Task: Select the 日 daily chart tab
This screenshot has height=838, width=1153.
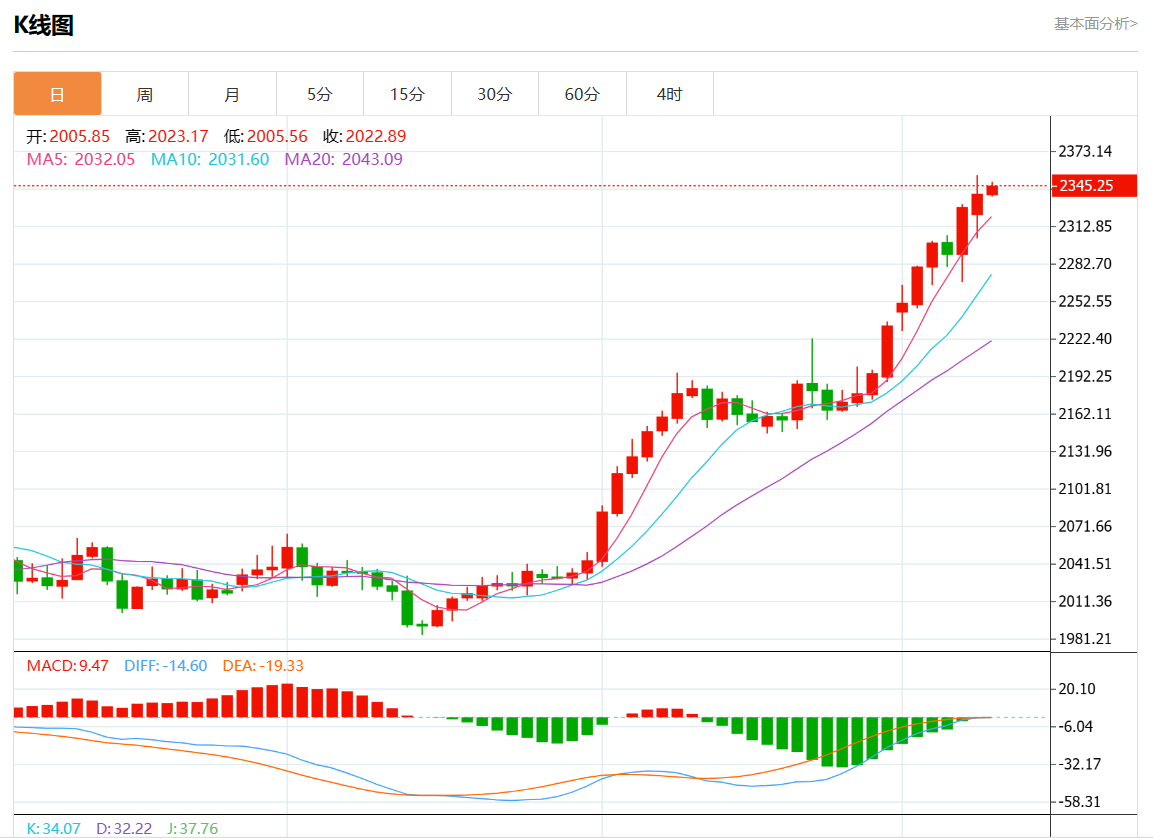Action: [57, 94]
